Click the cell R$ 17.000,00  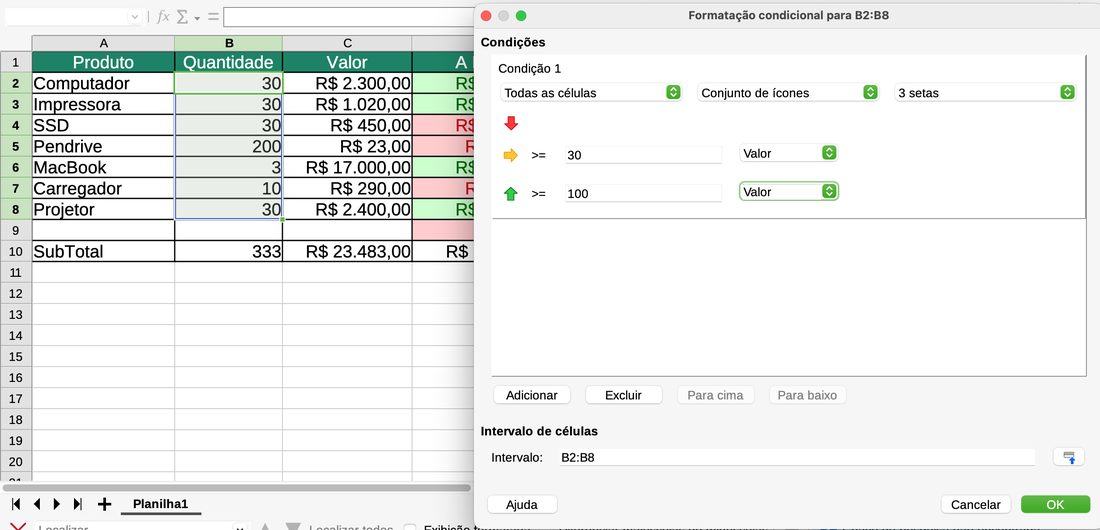coord(347,167)
